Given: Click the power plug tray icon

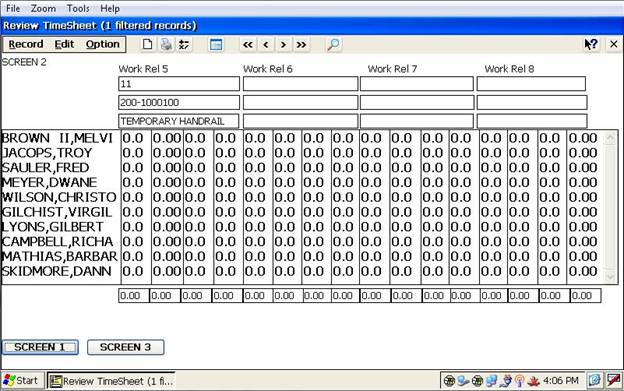Looking at the screenshot, I should pyautogui.click(x=505, y=381).
